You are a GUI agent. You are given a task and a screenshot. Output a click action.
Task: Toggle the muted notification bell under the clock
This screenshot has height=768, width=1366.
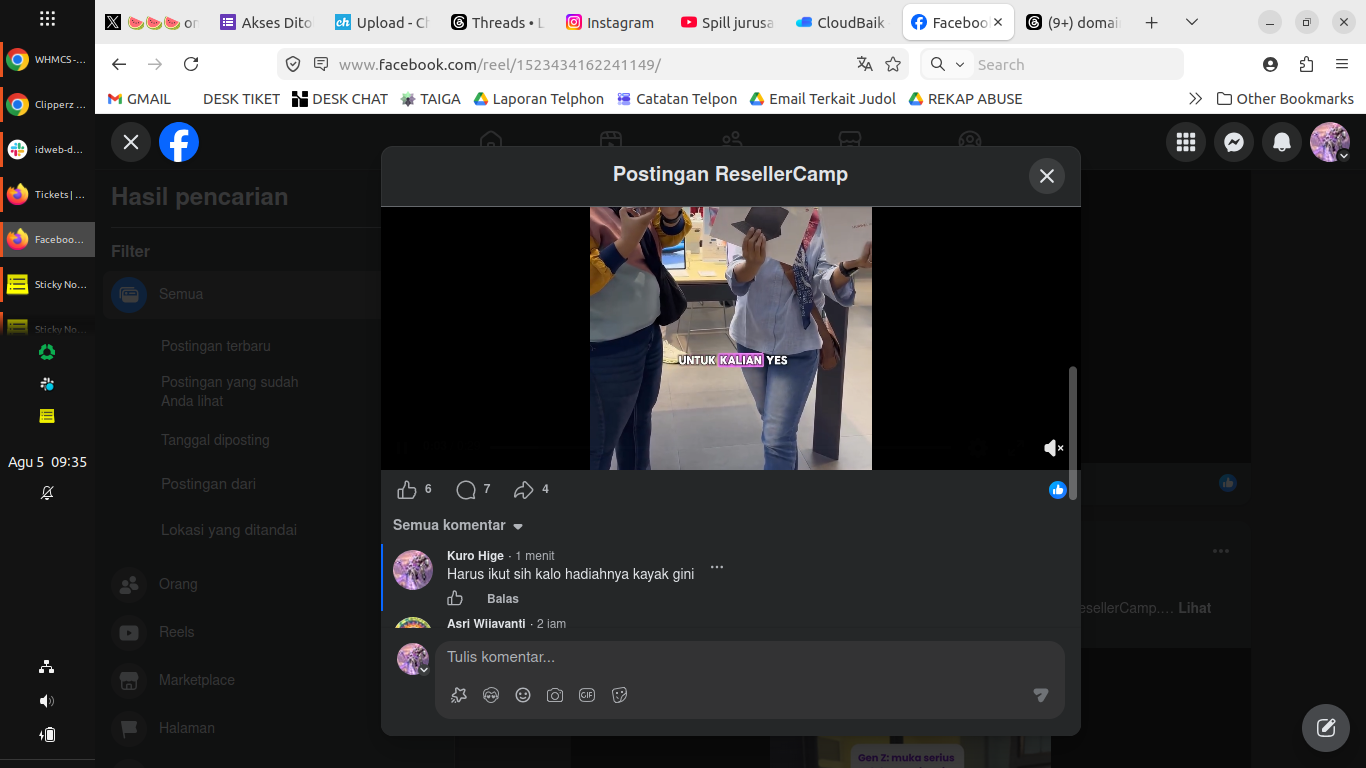pos(47,493)
